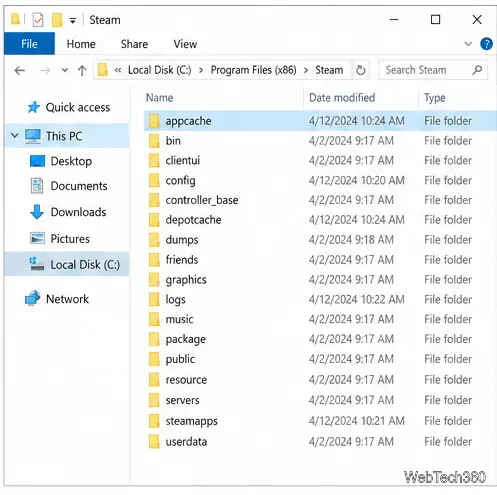The width and height of the screenshot is (497, 495).
Task: Sort by the Name column header
Action: (159, 98)
